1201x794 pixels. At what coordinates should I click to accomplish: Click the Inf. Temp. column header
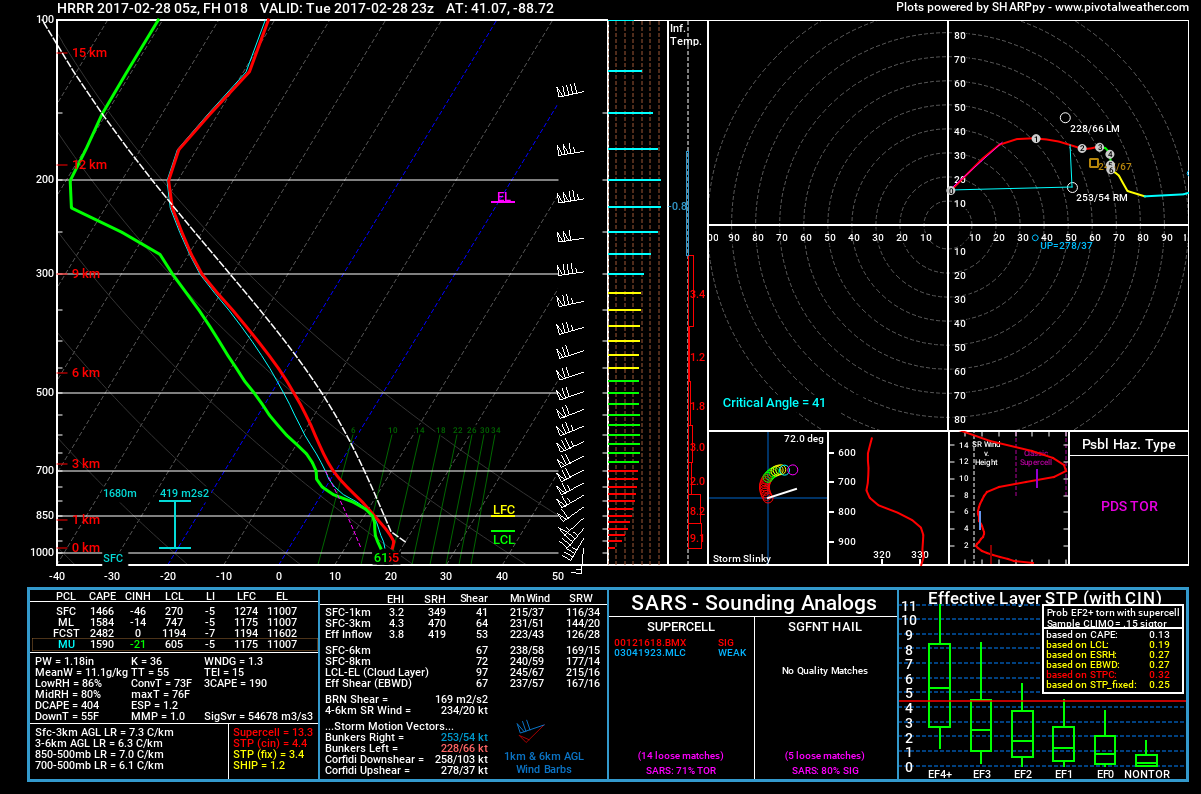coord(686,35)
